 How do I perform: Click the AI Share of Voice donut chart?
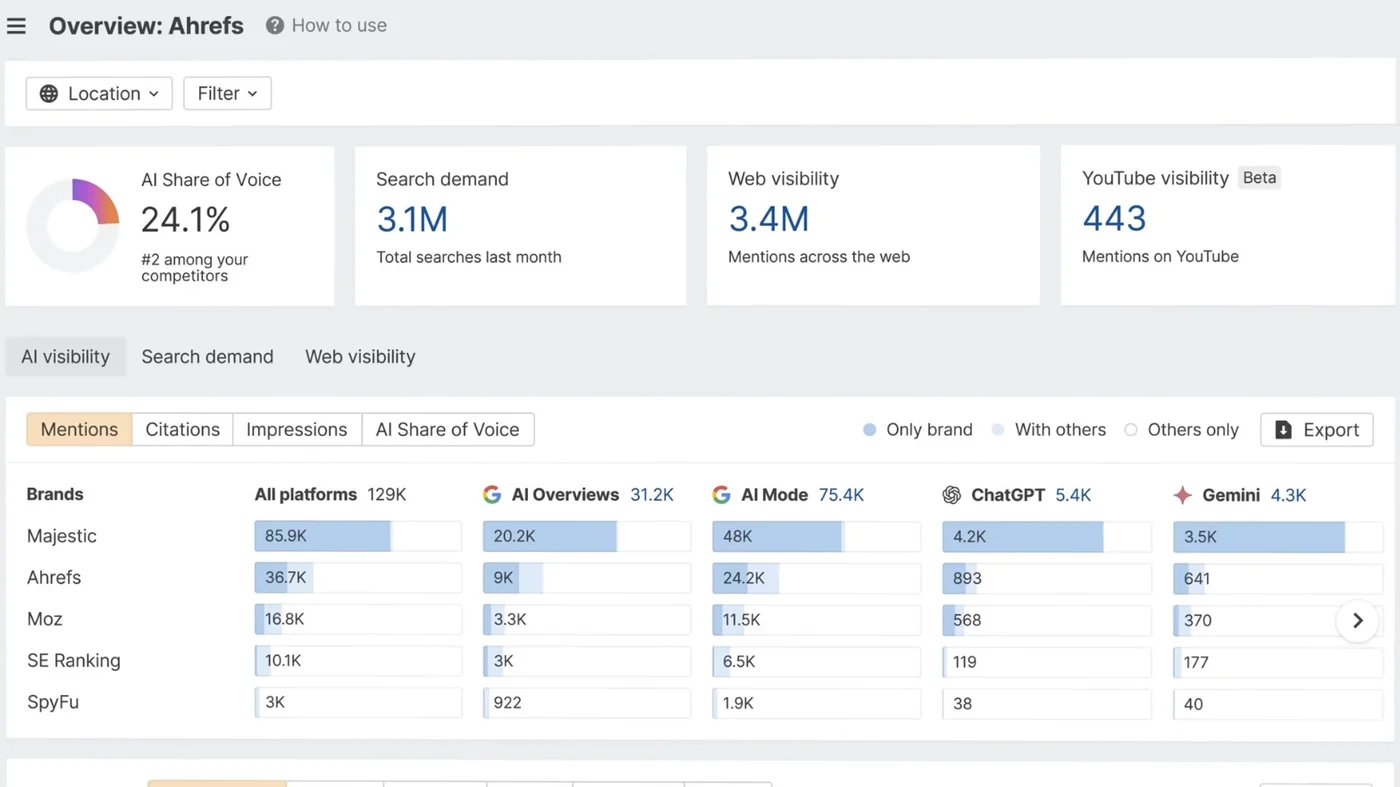(x=73, y=226)
